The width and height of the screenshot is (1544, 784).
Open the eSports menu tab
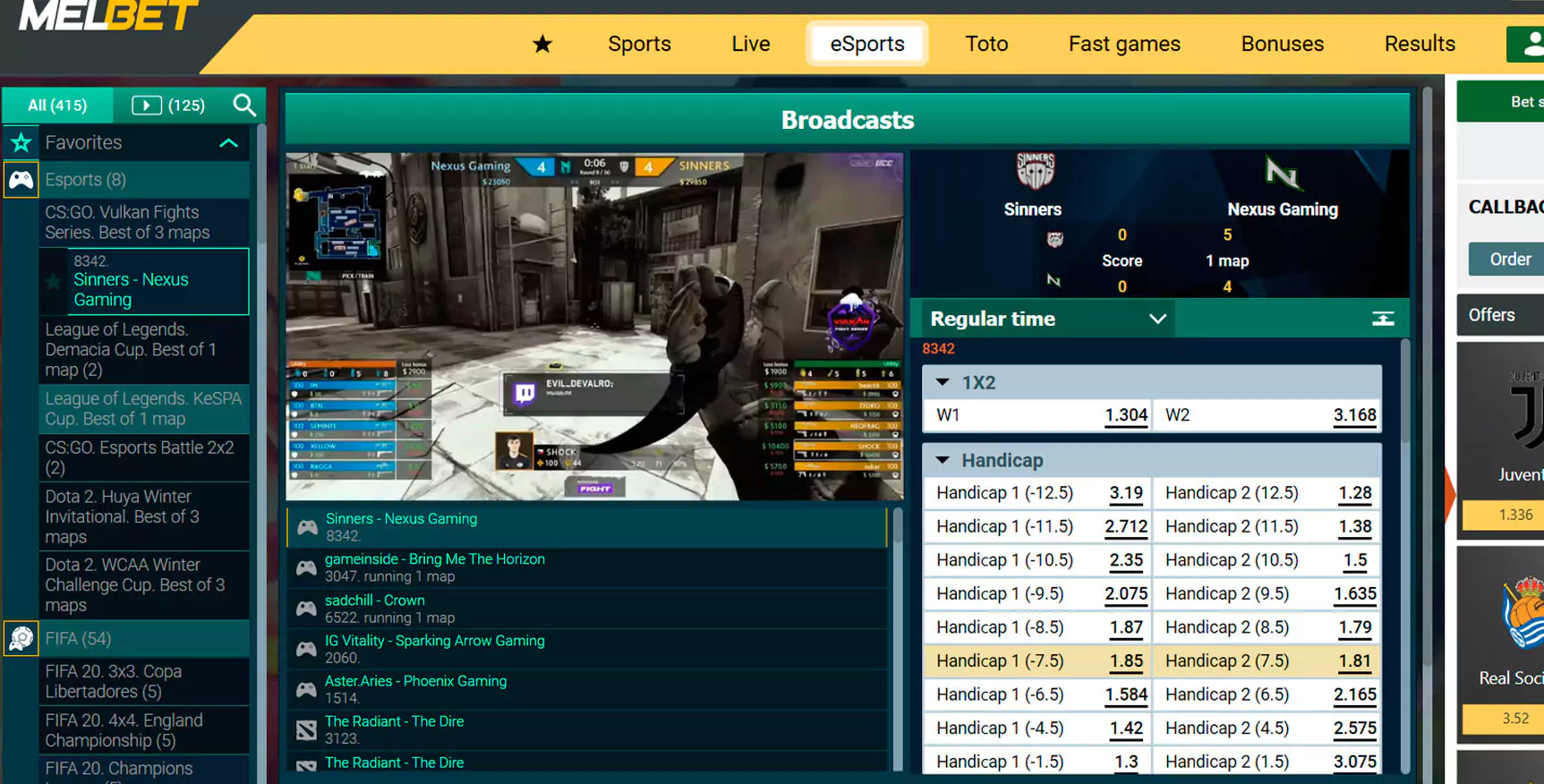point(867,44)
